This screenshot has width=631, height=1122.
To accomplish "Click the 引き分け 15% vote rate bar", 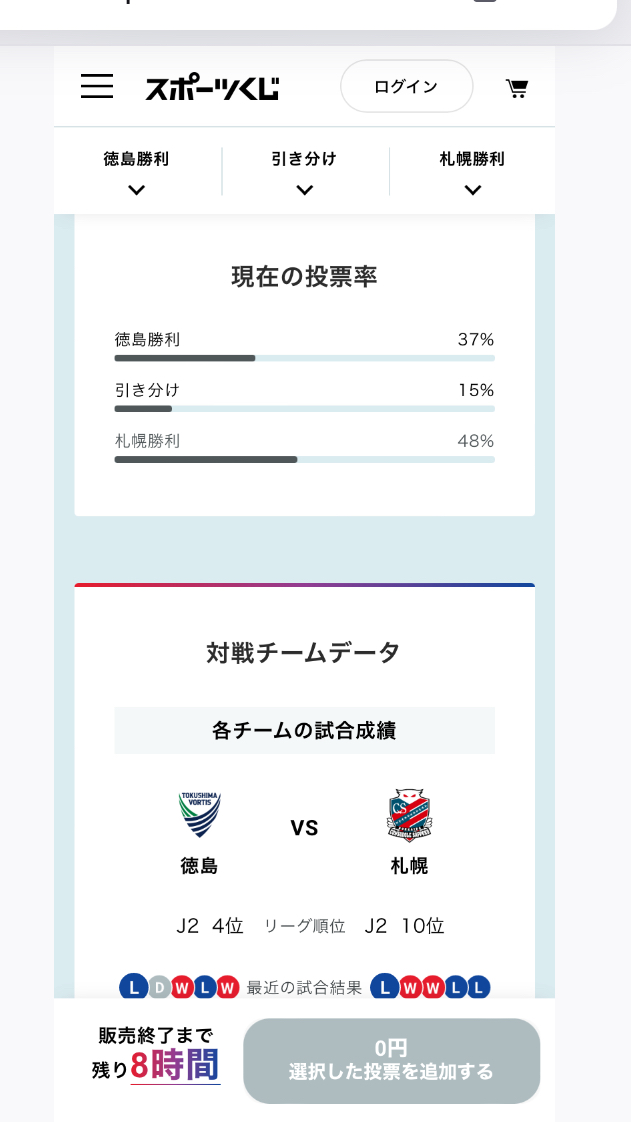I will pos(304,409).
